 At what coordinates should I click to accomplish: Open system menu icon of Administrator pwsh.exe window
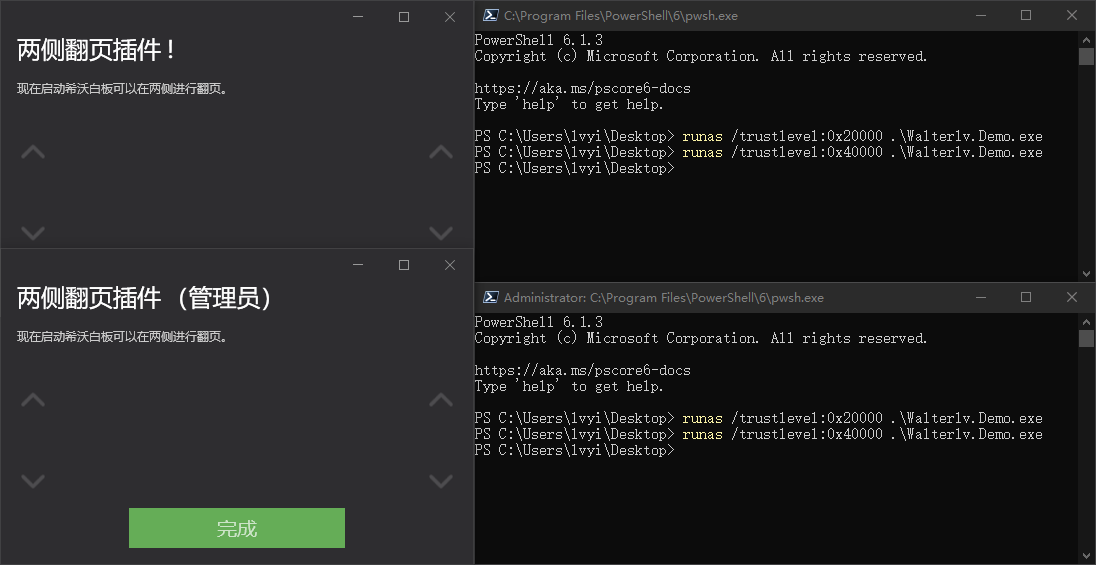click(x=491, y=297)
